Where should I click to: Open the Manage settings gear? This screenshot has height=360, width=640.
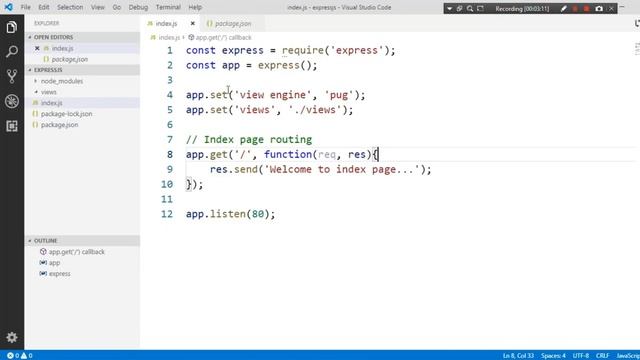tap(11, 337)
